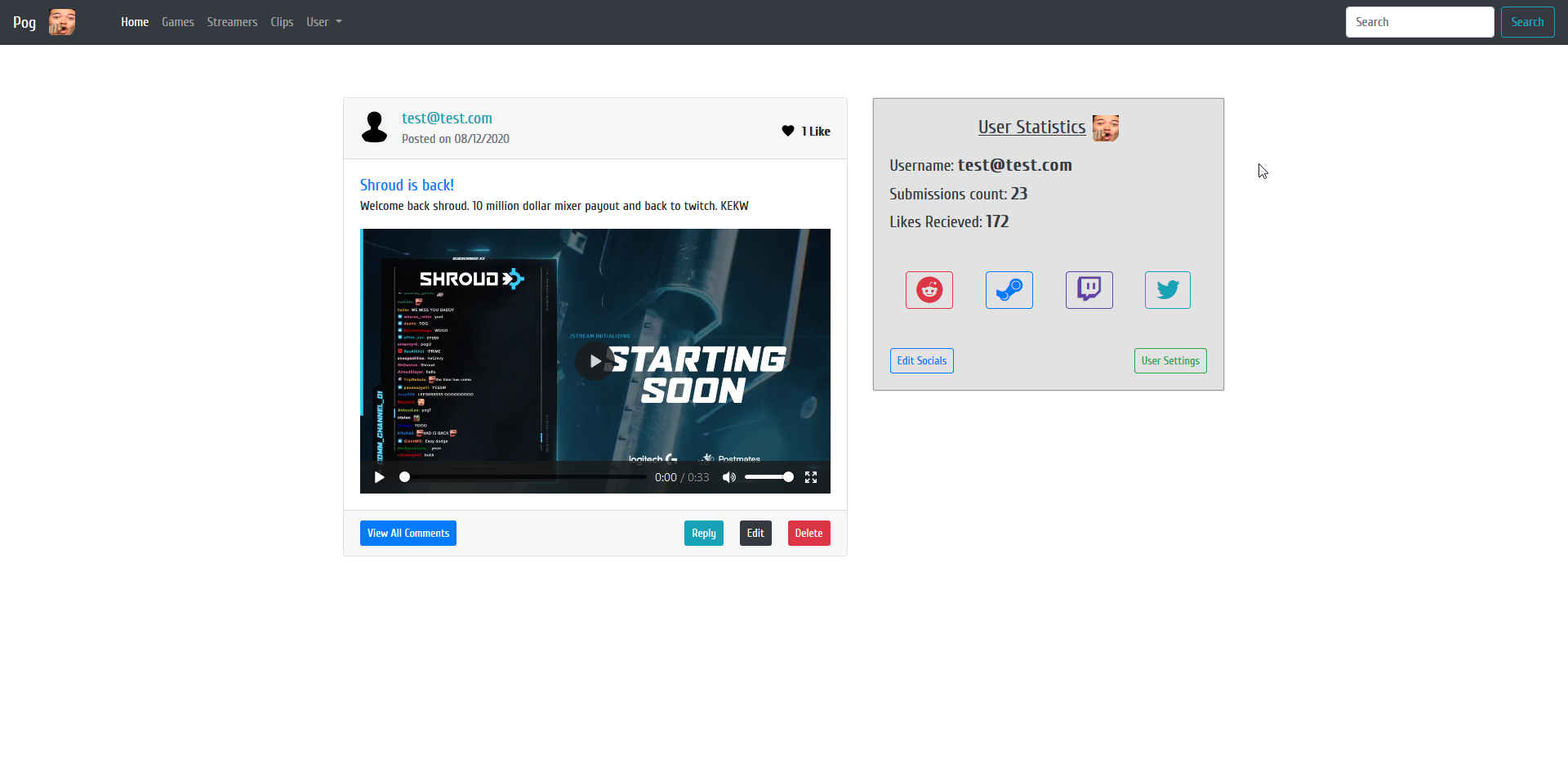Delete the Shroud is back post
Screen dimensions: 1568x764
(809, 534)
